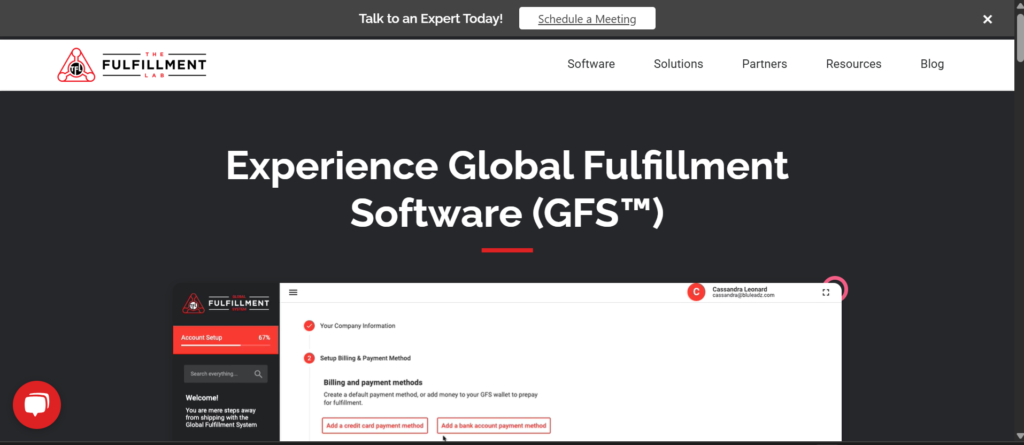Image resolution: width=1024 pixels, height=445 pixels.
Task: Click the Welcome! sidebar heading
Action: click(202, 397)
